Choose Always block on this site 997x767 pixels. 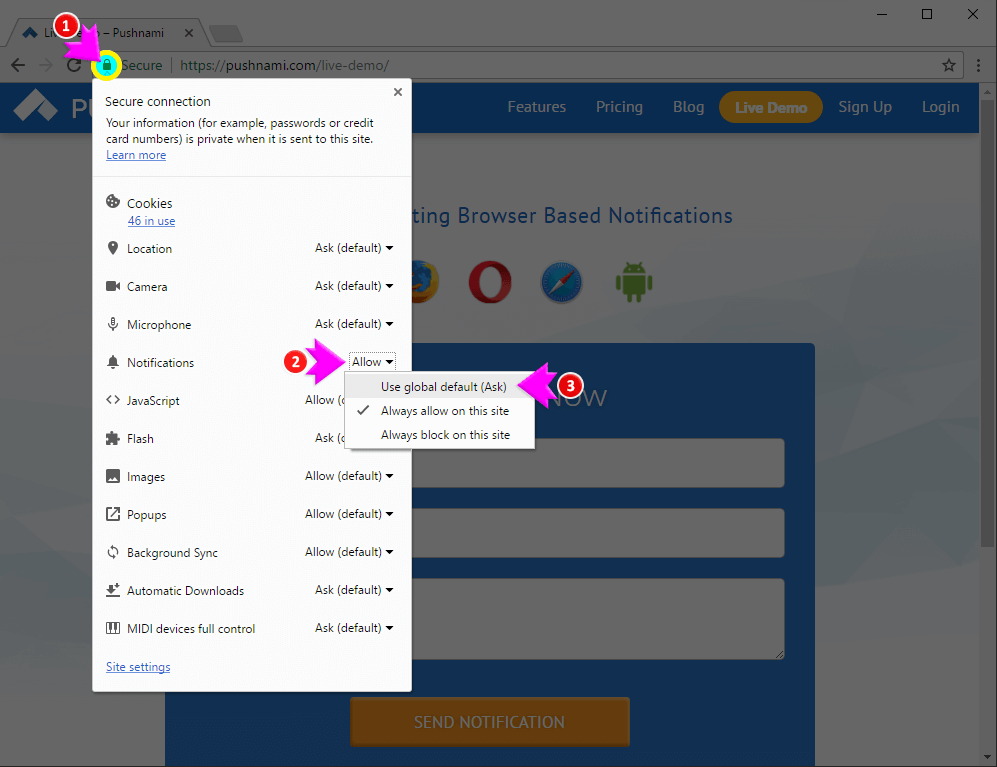pyautogui.click(x=445, y=435)
